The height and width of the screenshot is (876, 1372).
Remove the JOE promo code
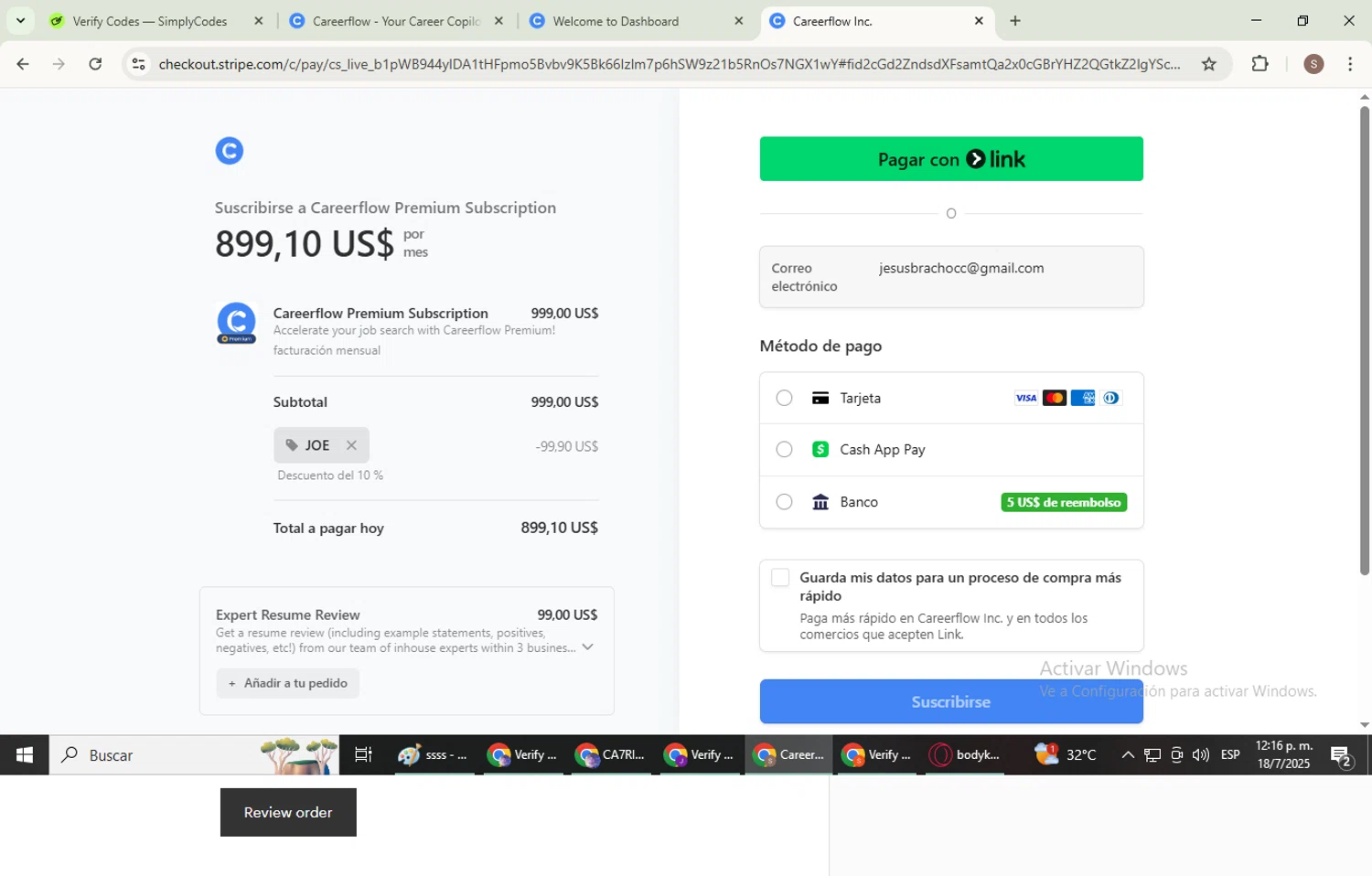coord(351,445)
